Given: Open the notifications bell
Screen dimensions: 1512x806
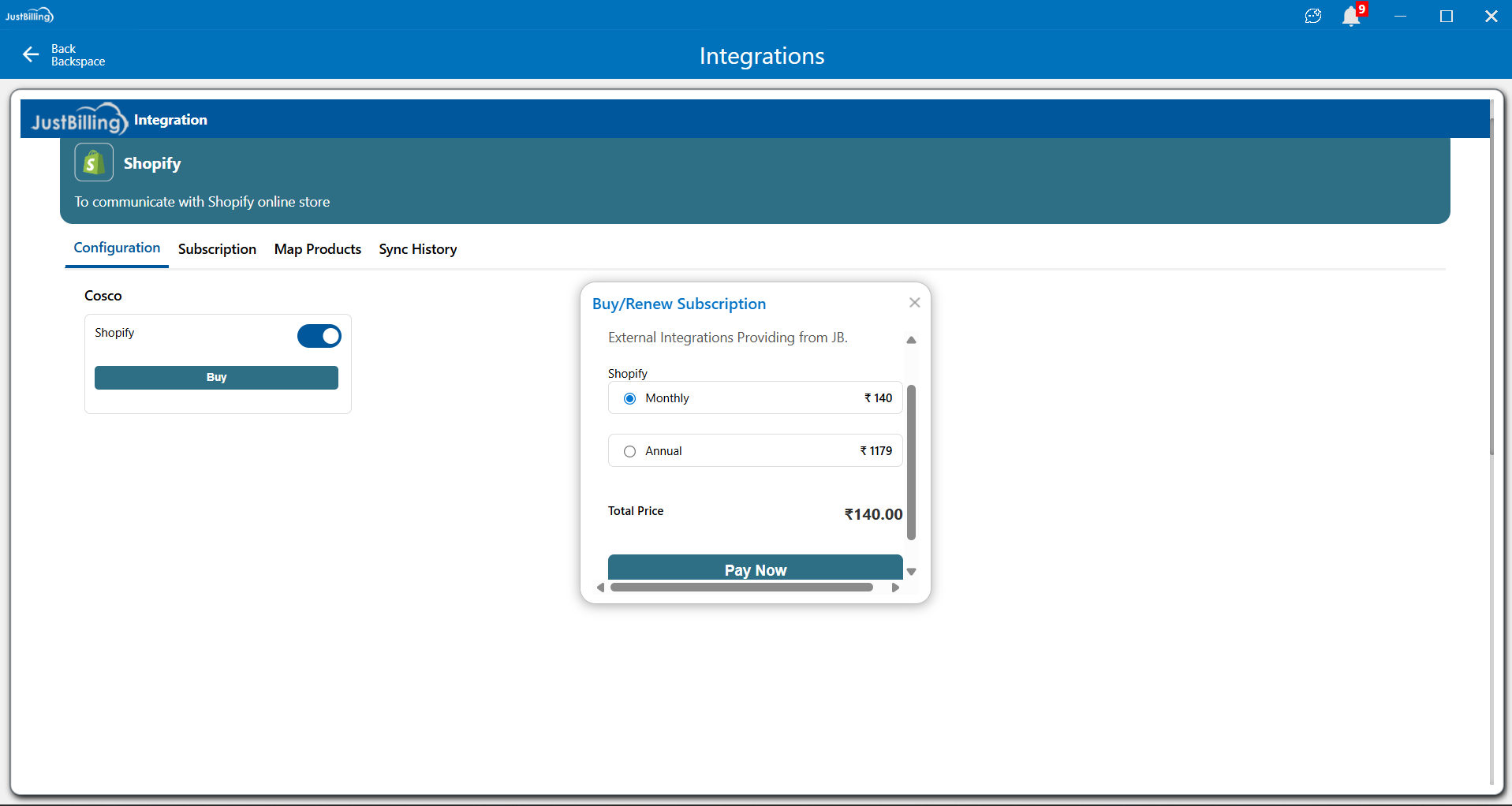Looking at the screenshot, I should coord(1351,17).
